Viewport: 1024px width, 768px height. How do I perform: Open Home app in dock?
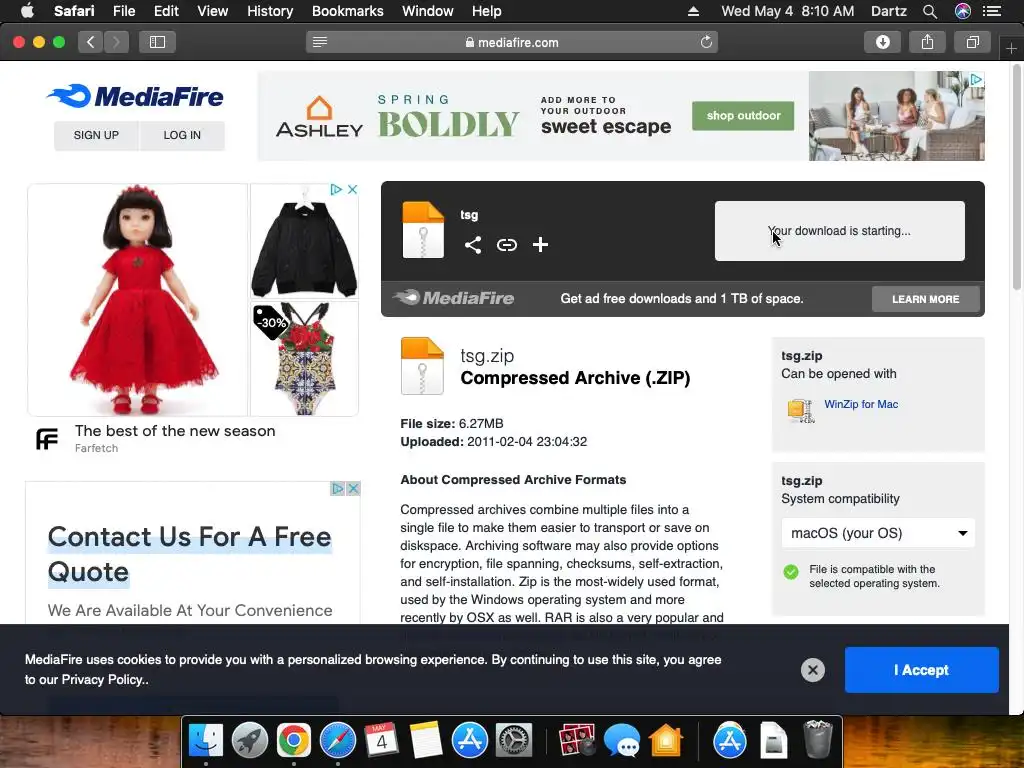(665, 741)
